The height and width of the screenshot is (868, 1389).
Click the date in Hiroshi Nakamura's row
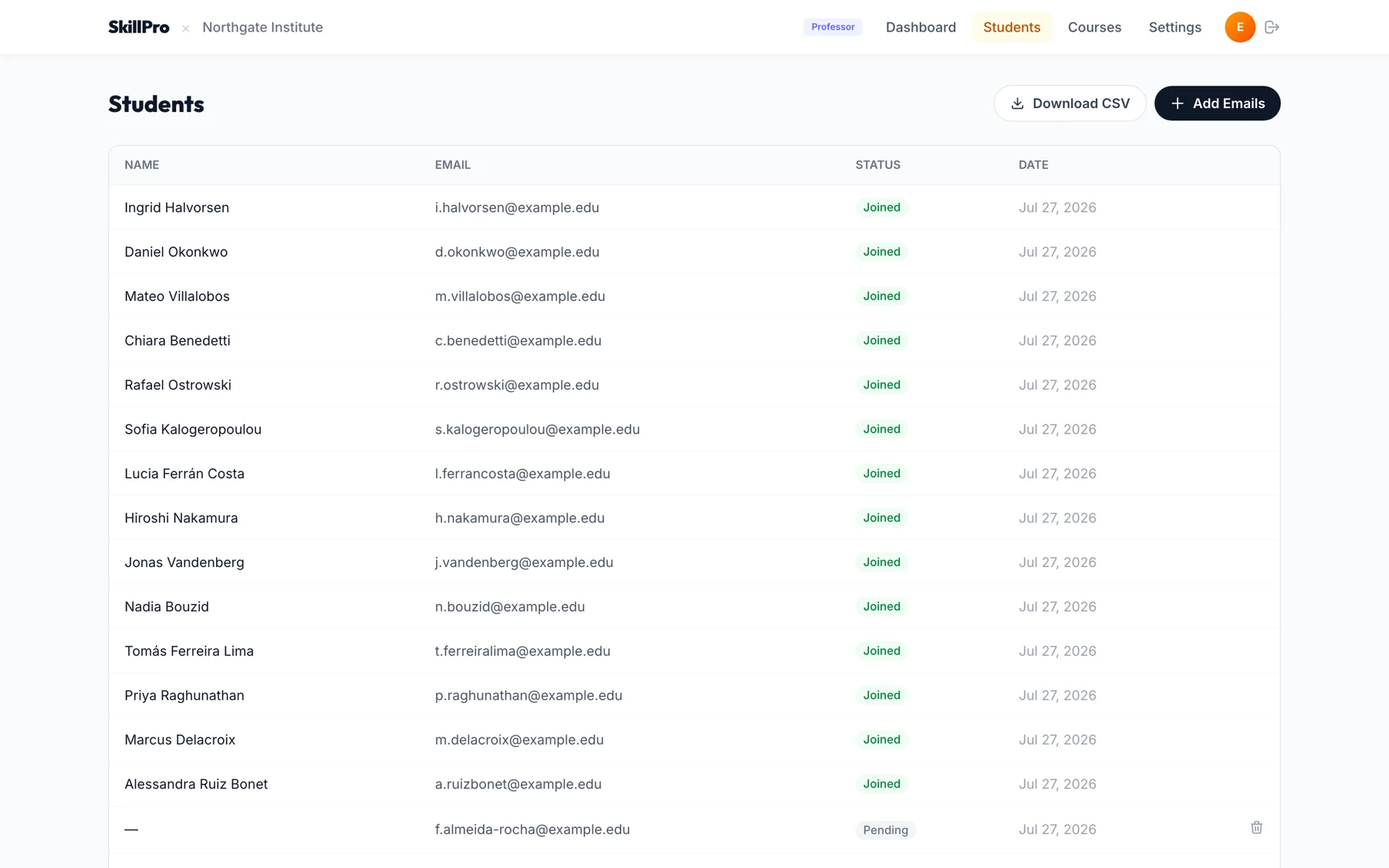point(1057,518)
